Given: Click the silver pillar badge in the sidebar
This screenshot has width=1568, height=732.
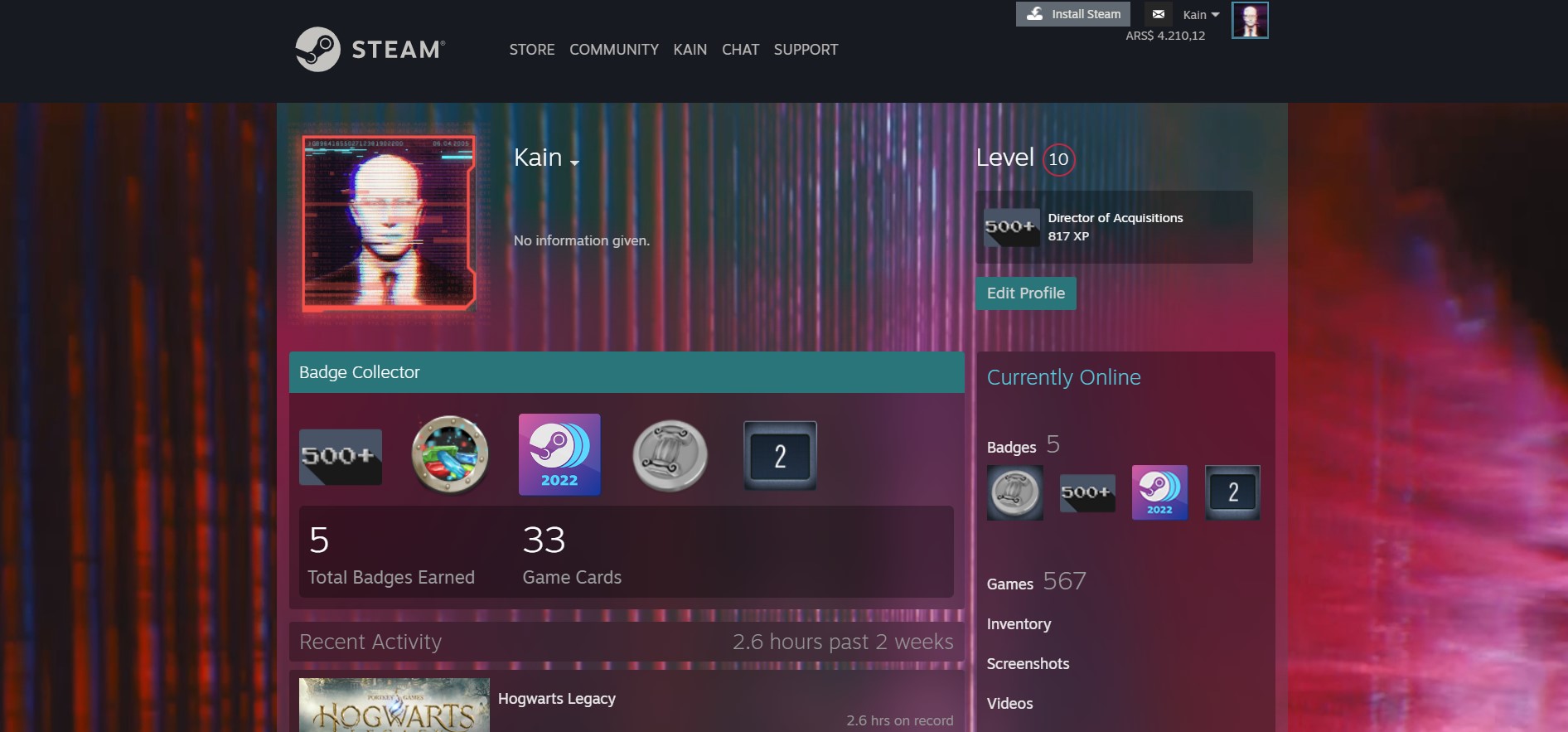Looking at the screenshot, I should [1015, 492].
